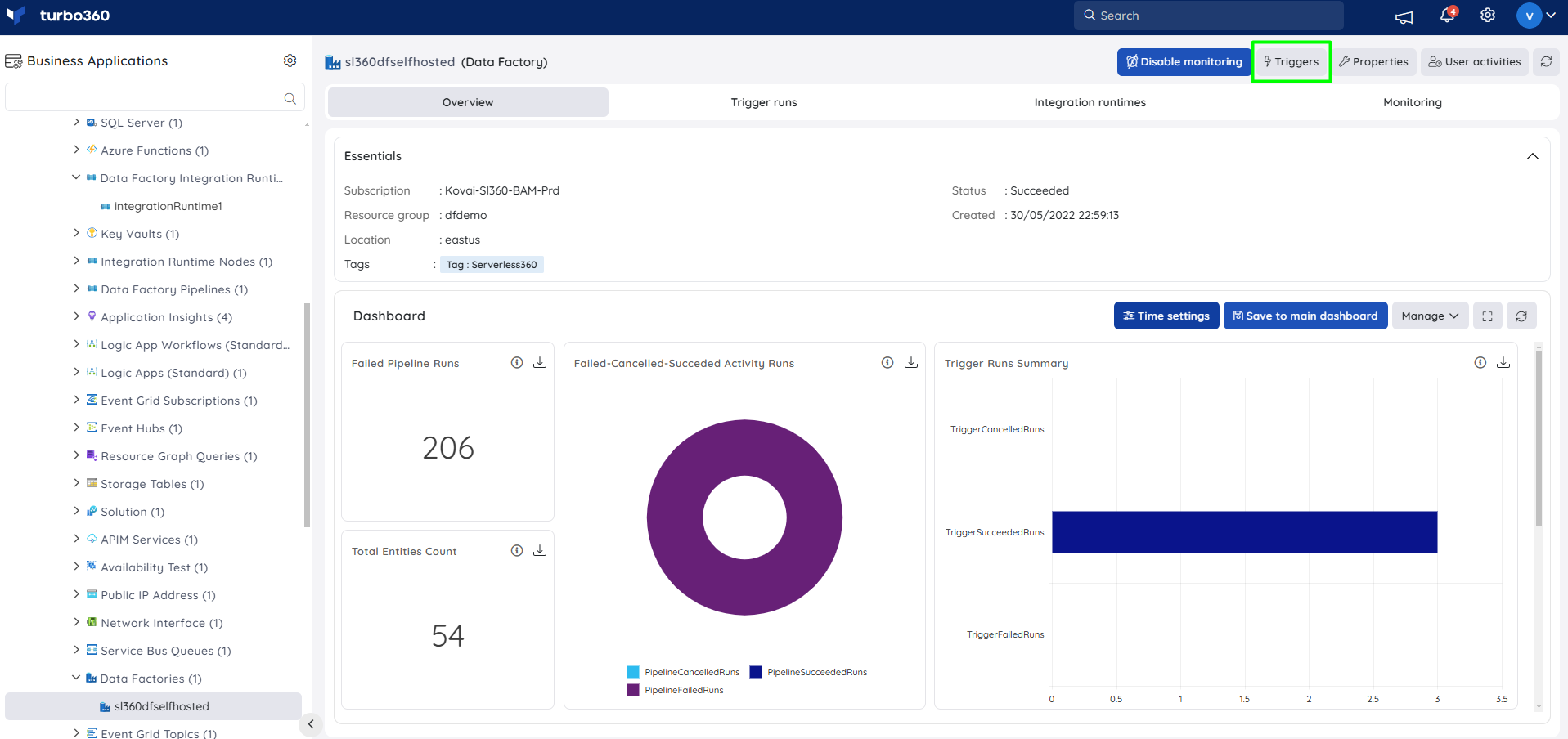Show info for Total Entities Count
Viewport: 1568px width, 739px height.
point(517,551)
